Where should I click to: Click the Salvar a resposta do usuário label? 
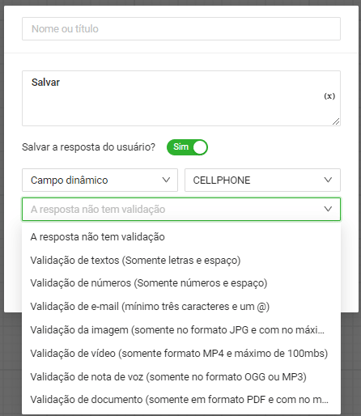click(x=89, y=147)
